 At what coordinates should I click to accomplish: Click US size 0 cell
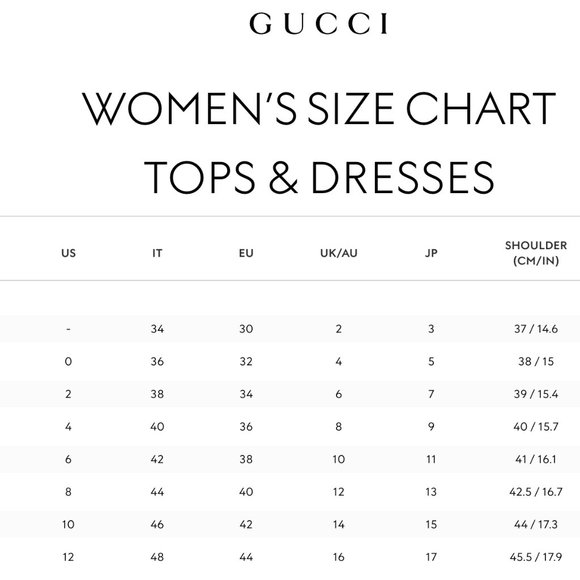pyautogui.click(x=68, y=361)
